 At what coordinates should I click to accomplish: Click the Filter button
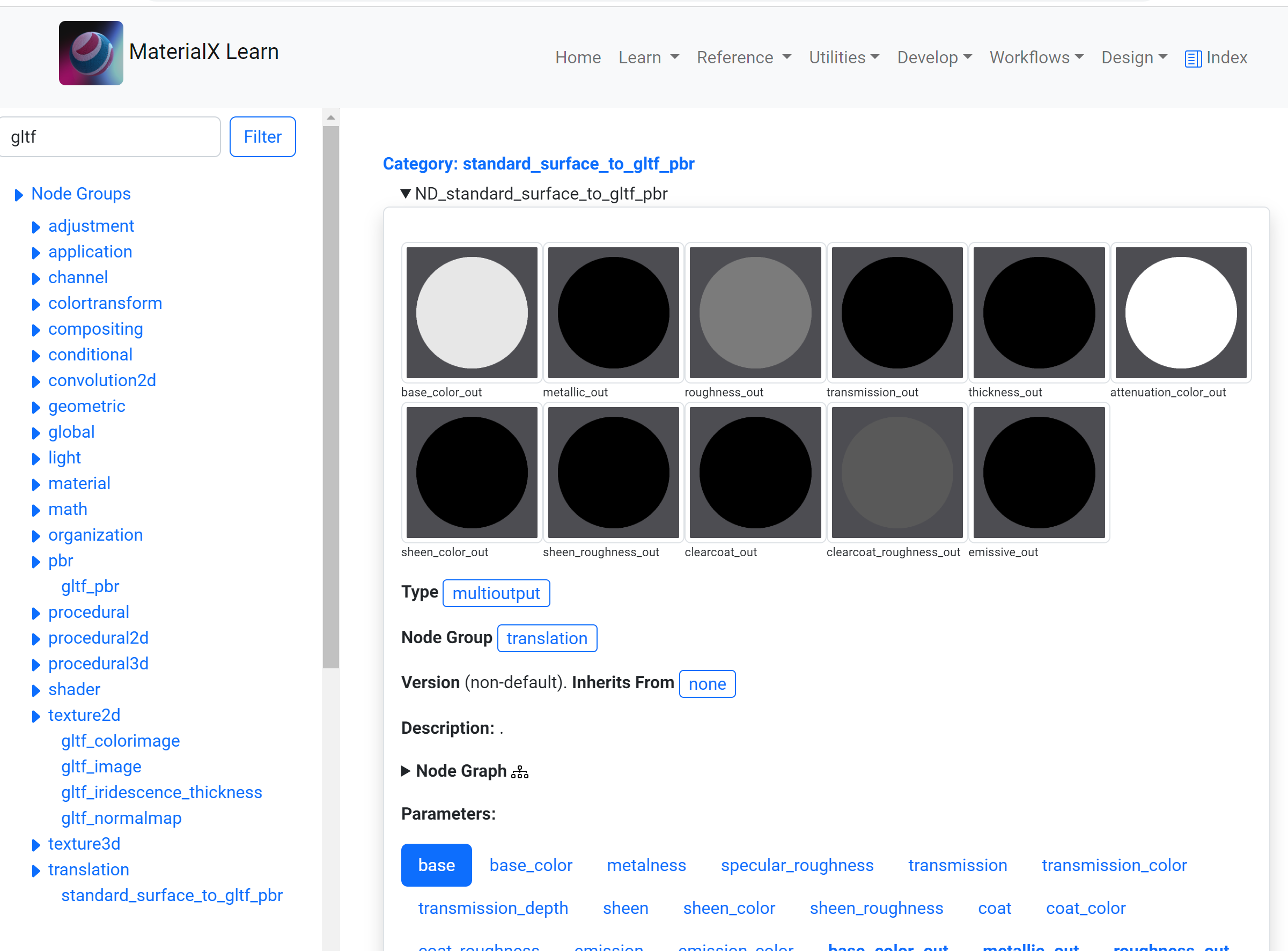click(x=262, y=137)
